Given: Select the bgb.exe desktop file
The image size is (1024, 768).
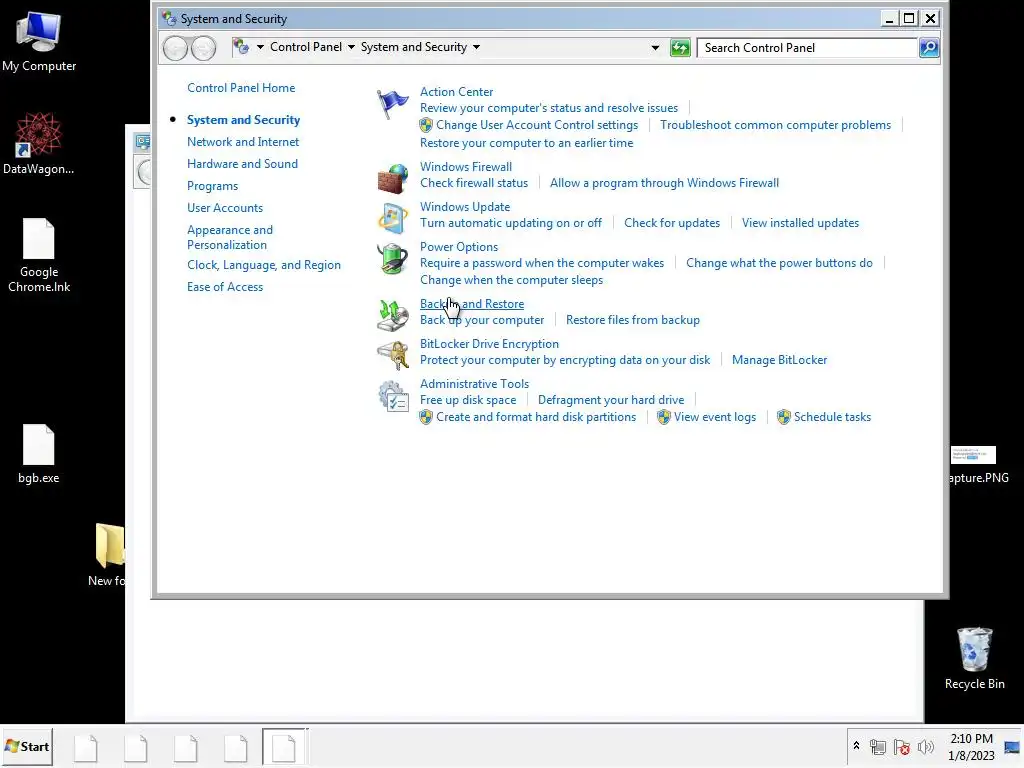Looking at the screenshot, I should (39, 454).
